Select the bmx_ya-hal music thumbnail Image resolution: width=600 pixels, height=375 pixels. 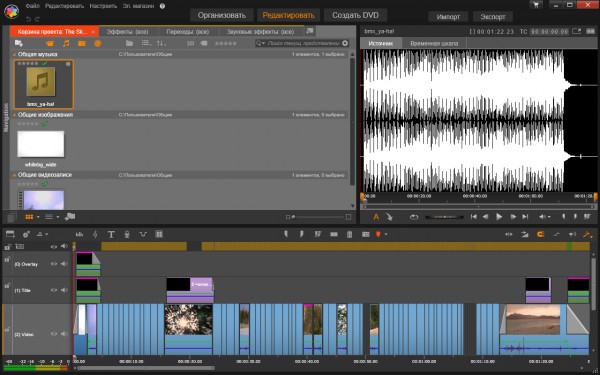point(43,84)
